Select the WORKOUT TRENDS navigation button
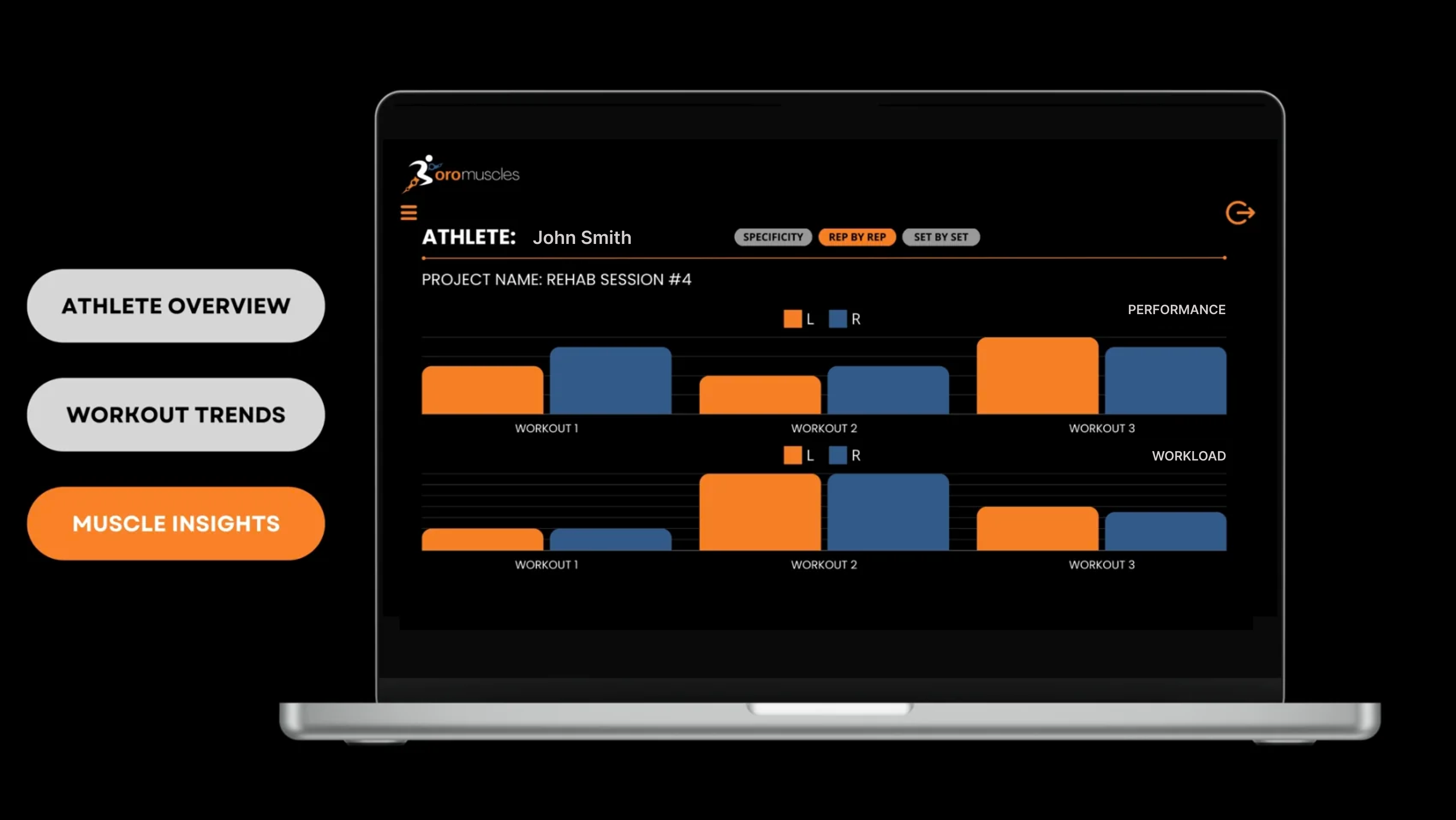This screenshot has height=820, width=1456. click(175, 414)
